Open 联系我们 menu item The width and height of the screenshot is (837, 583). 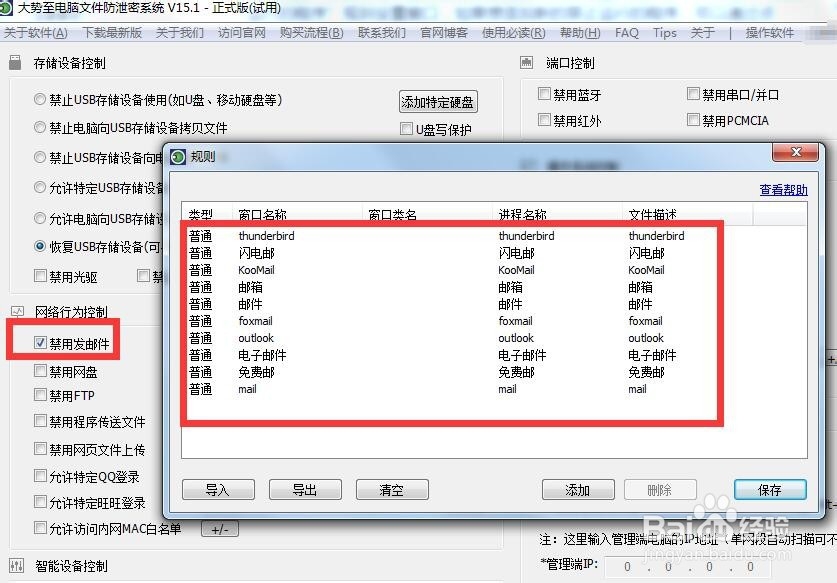click(x=382, y=33)
